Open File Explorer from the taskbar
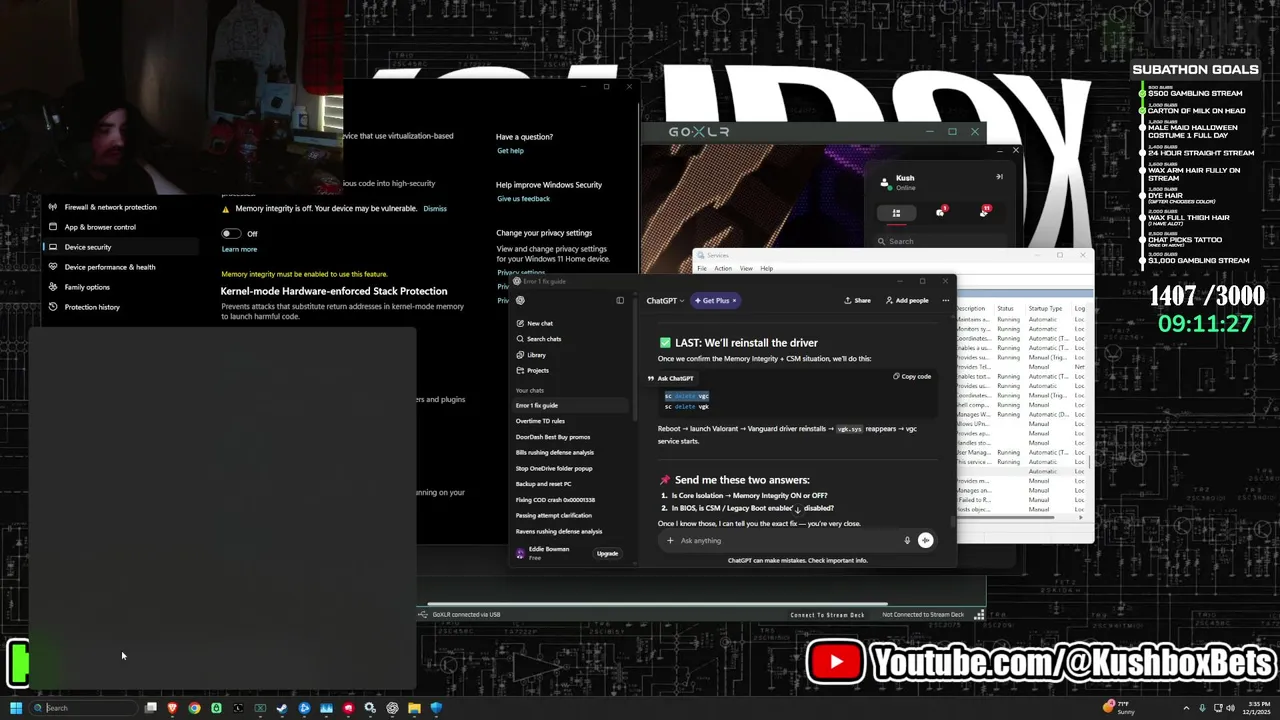Screen dimensions: 1280x720 pos(414,708)
